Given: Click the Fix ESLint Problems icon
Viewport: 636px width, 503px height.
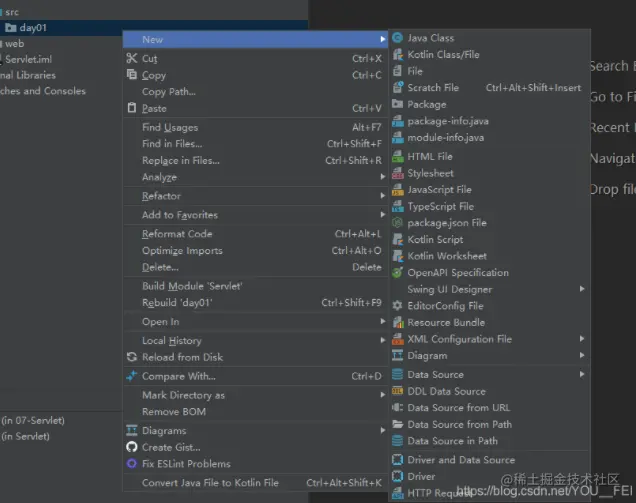Looking at the screenshot, I should tap(131, 464).
